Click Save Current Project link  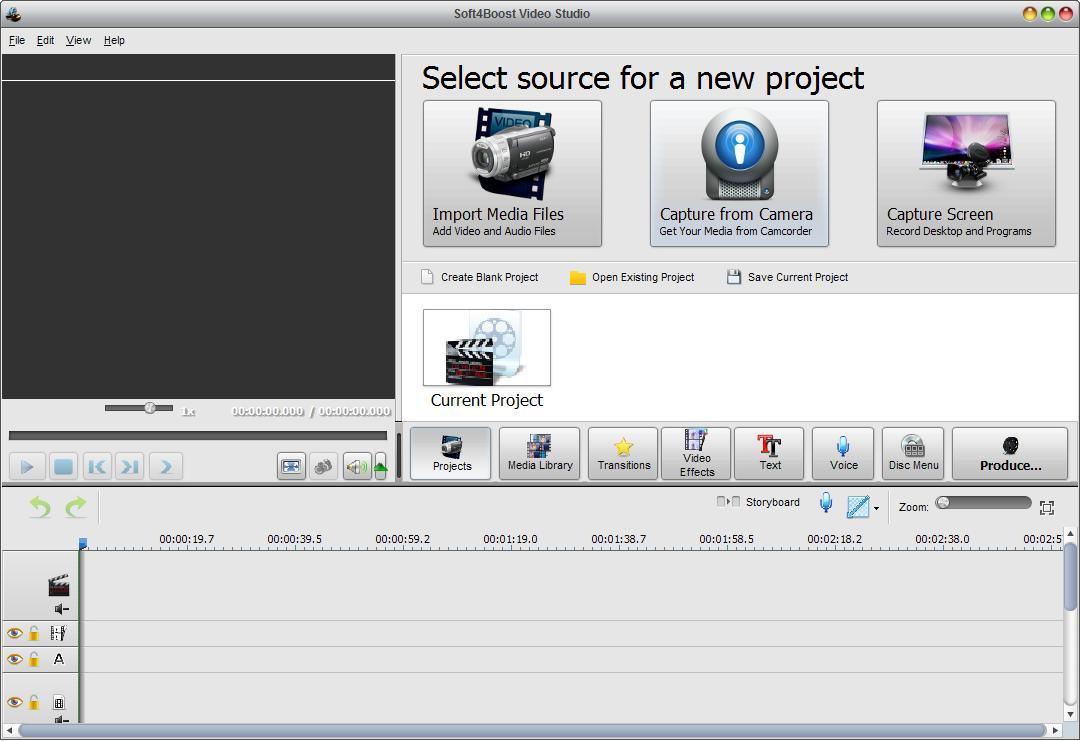pos(787,277)
